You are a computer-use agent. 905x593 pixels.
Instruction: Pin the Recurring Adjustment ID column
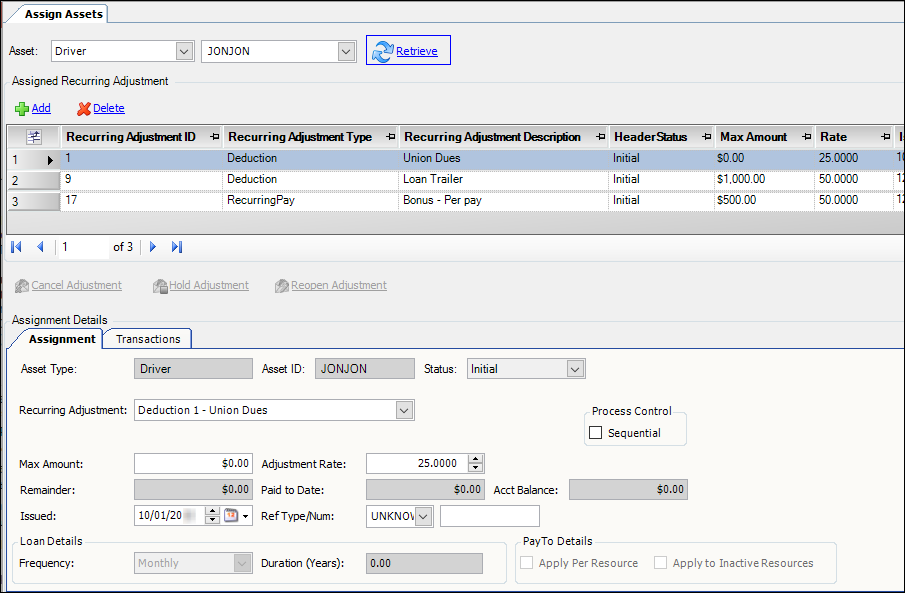click(215, 137)
